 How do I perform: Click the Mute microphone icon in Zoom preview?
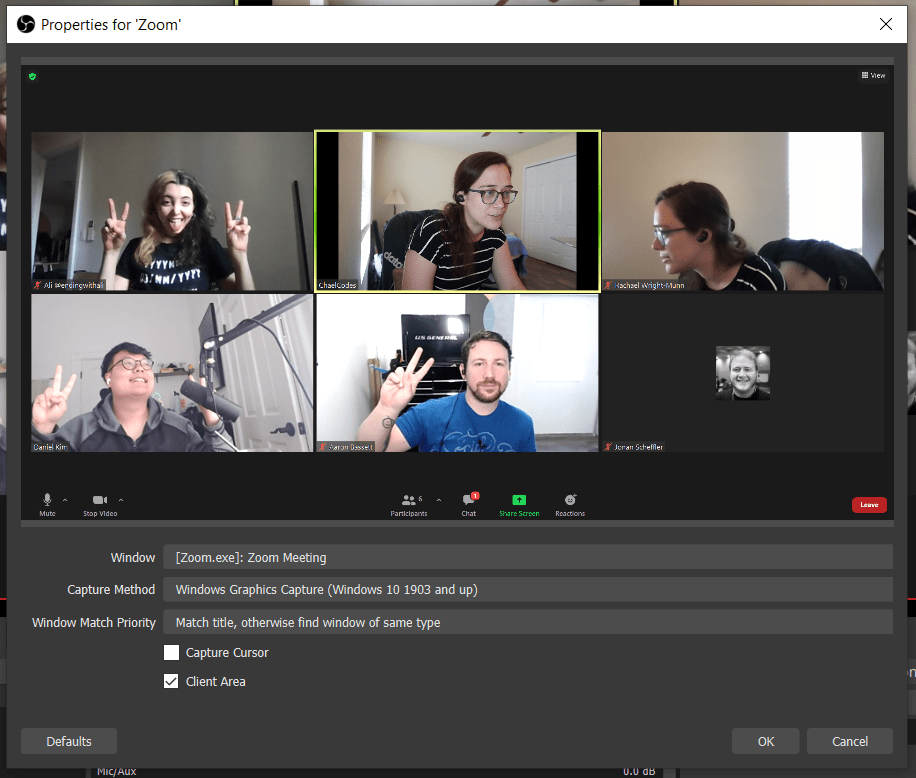[47, 500]
